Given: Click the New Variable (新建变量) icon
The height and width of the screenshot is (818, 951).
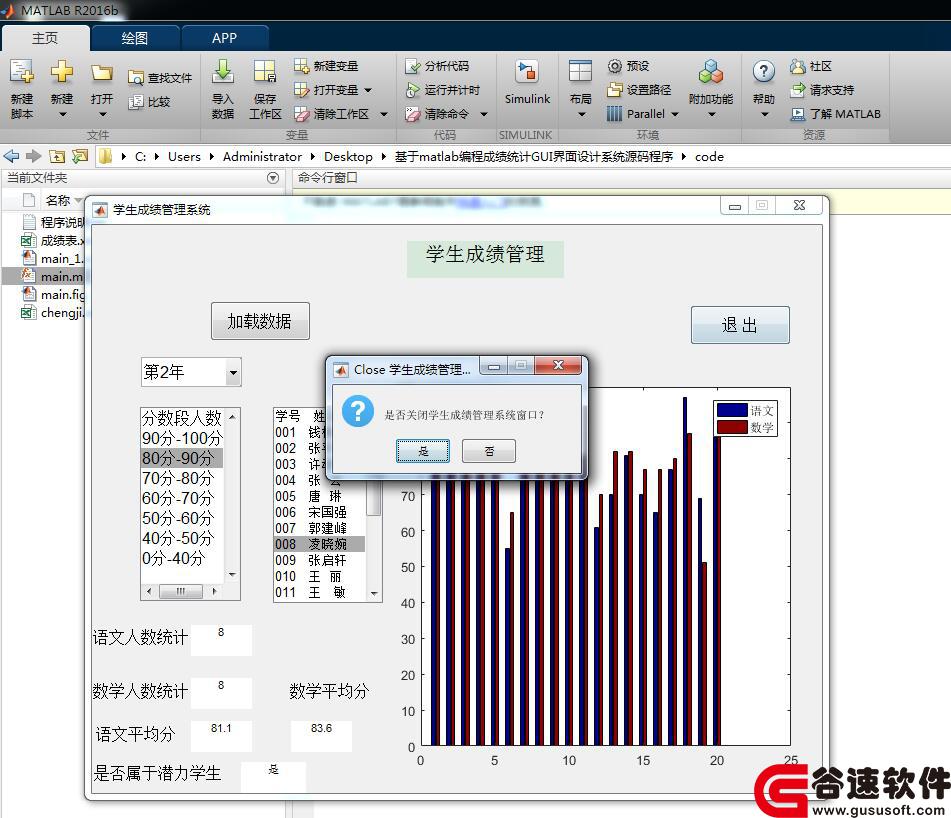Looking at the screenshot, I should coord(301,65).
